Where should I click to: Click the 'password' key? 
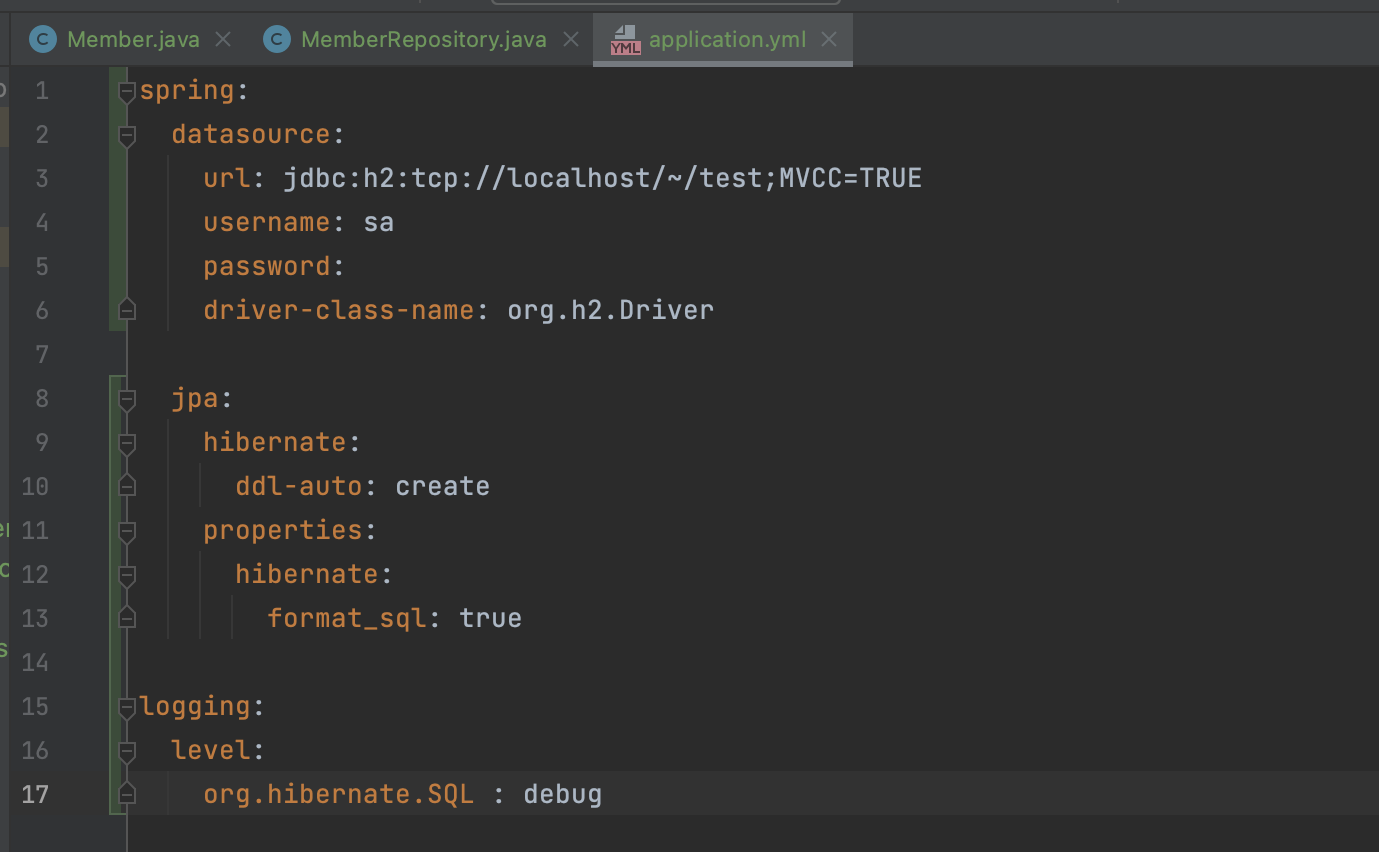[267, 267]
